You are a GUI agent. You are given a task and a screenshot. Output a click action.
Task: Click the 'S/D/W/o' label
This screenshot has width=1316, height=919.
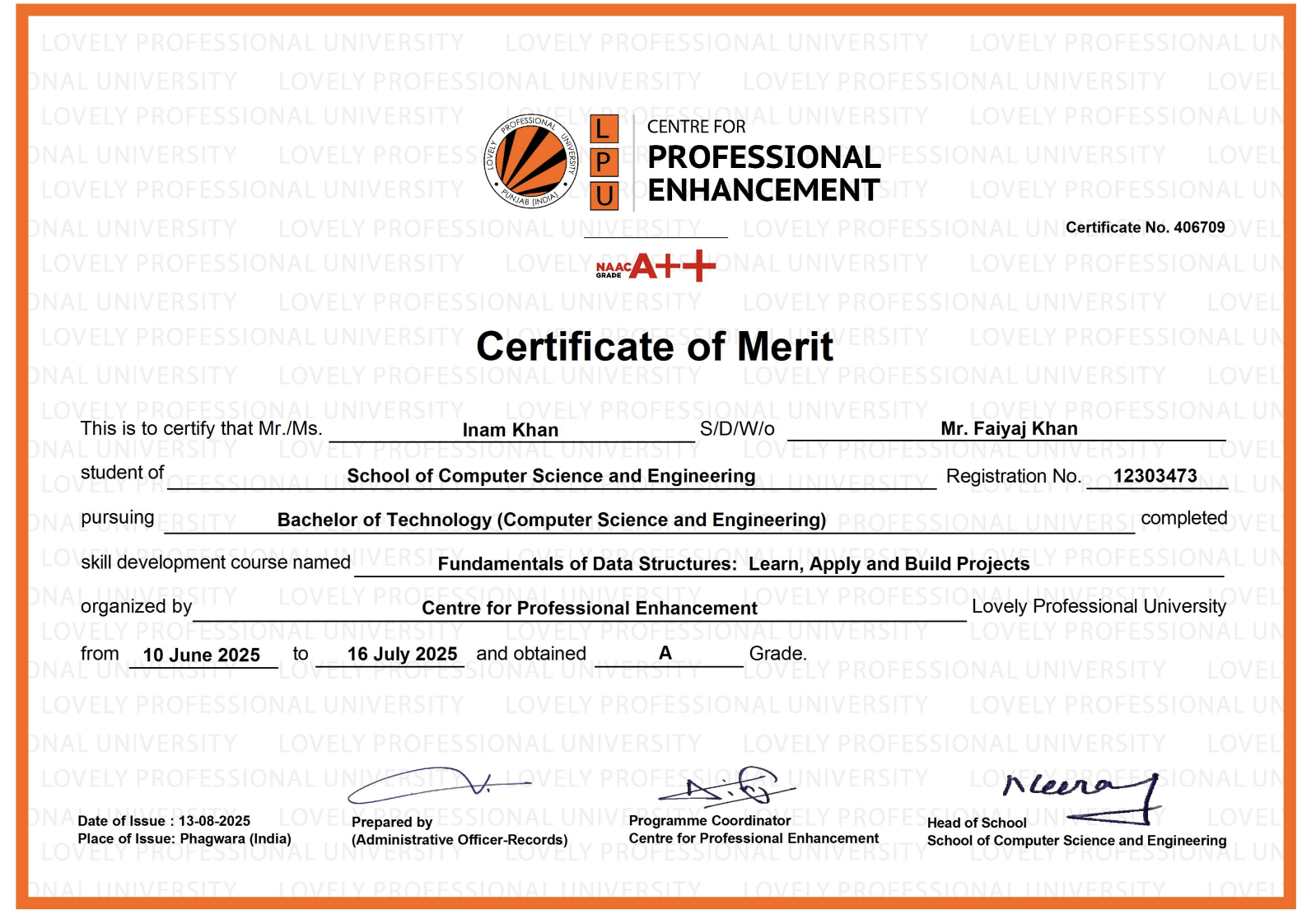tap(737, 429)
